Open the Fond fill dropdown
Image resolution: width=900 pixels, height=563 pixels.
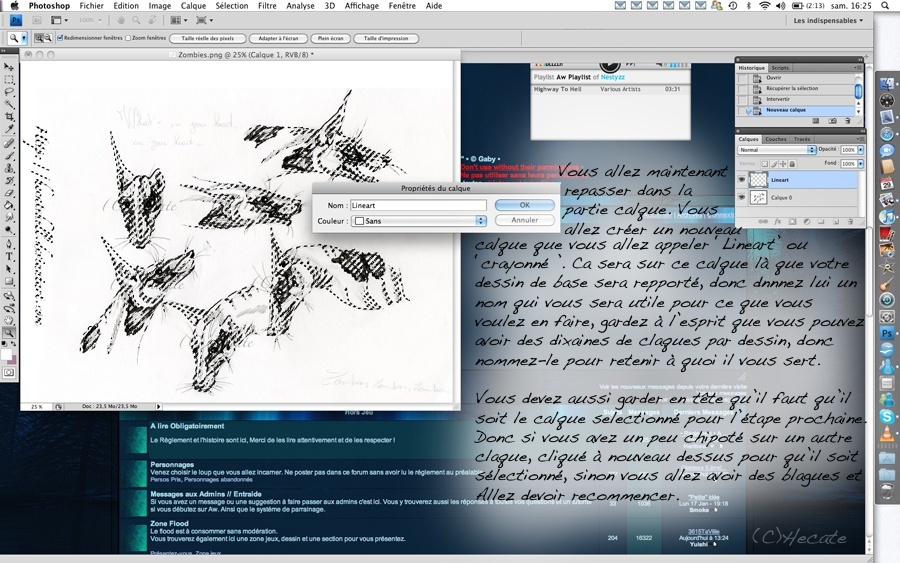[x=860, y=164]
